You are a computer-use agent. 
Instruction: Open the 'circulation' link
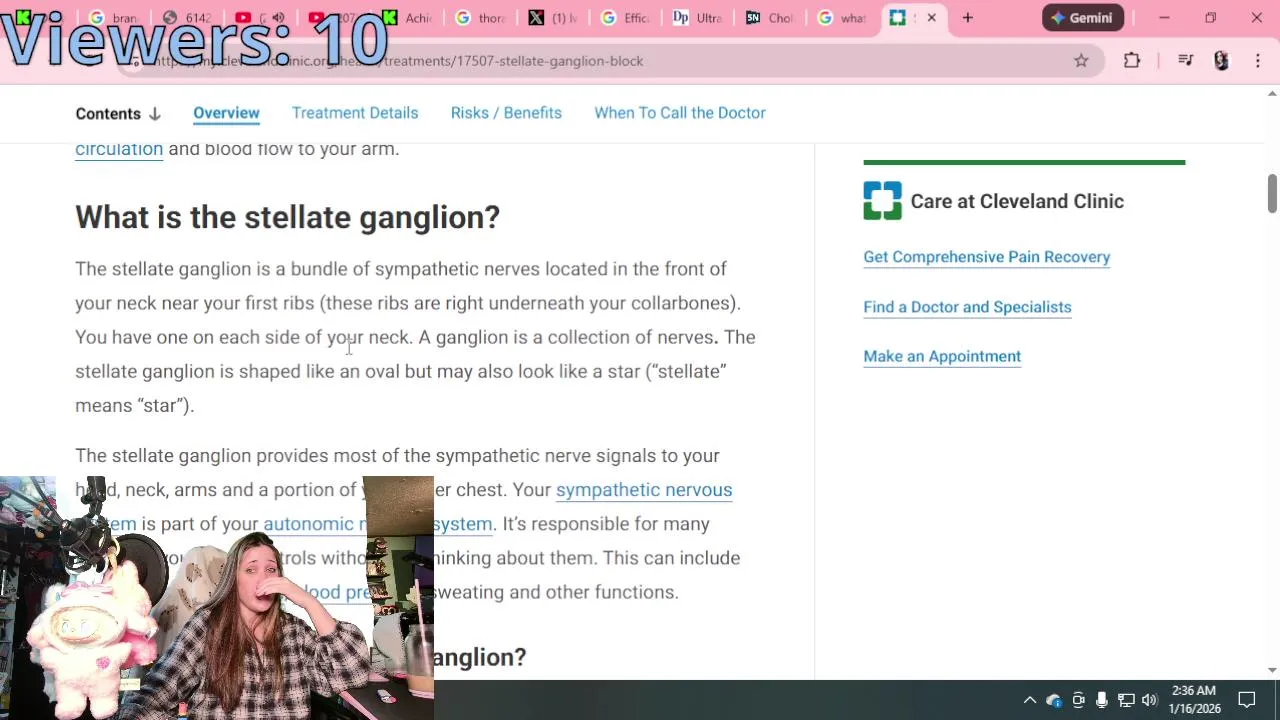pyautogui.click(x=119, y=149)
